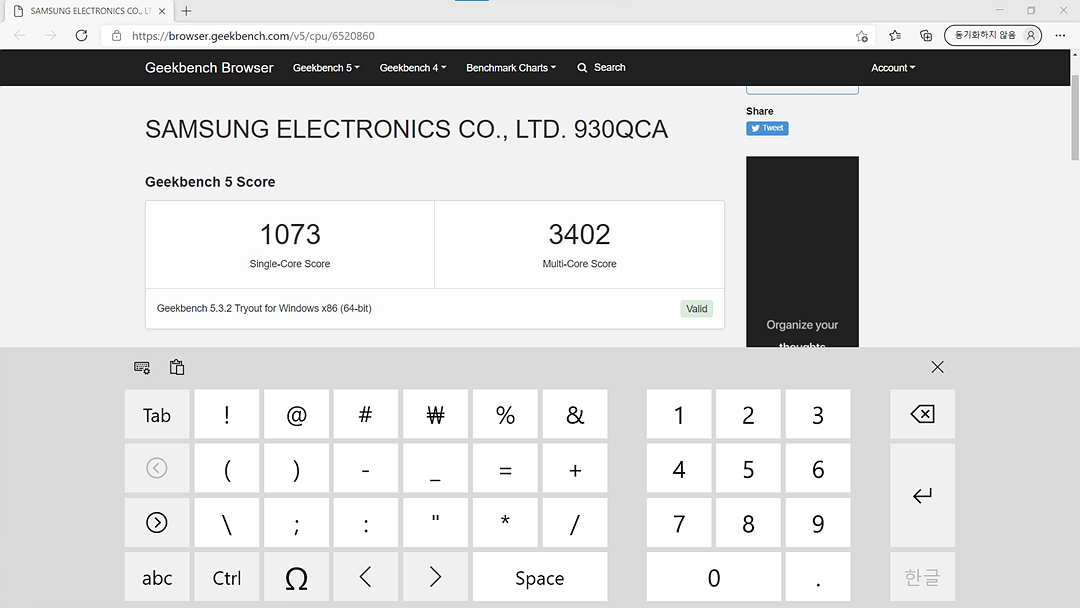Tap the closing parenthesis key
Image resolution: width=1080 pixels, height=608 pixels.
click(296, 468)
